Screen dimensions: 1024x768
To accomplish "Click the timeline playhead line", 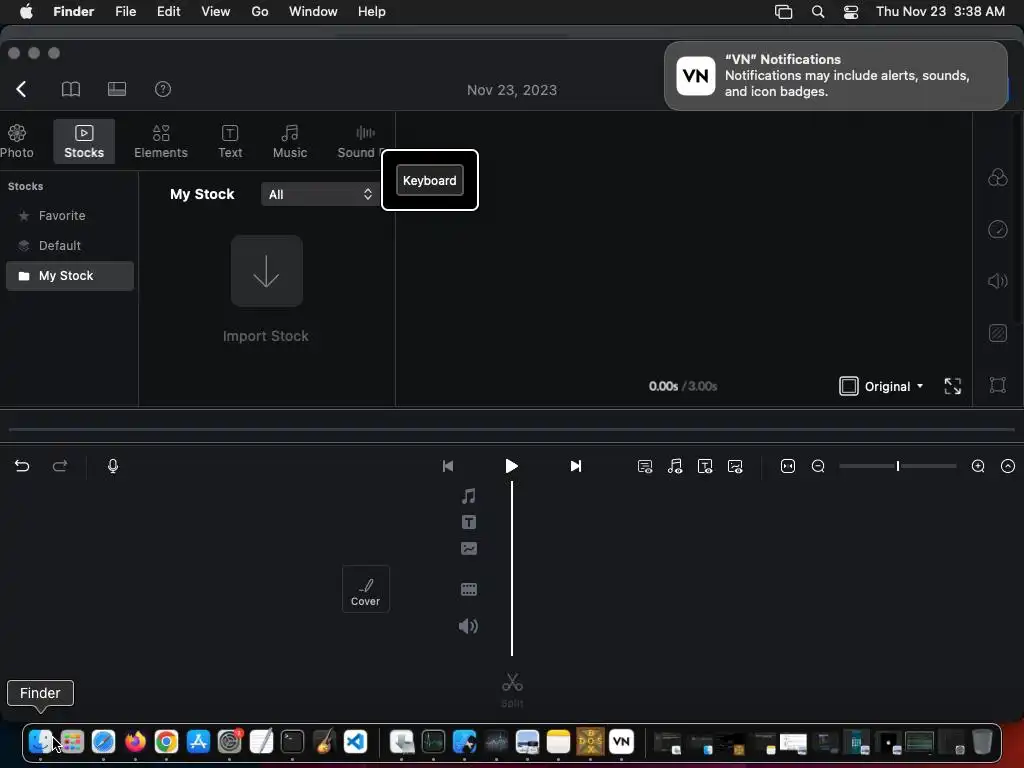I will tap(511, 568).
